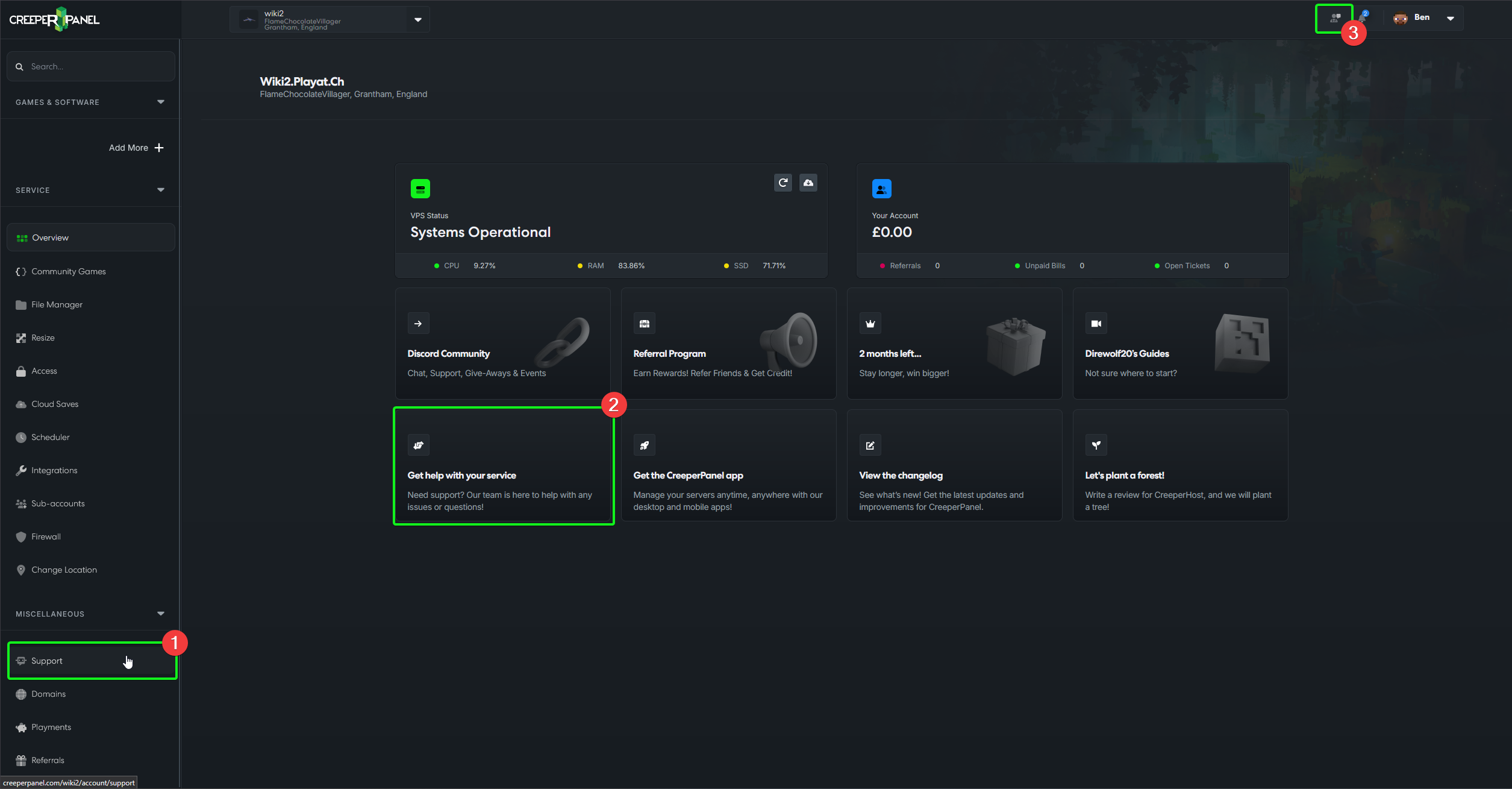
Task: Go to Firewall in the sidebar
Action: [46, 536]
